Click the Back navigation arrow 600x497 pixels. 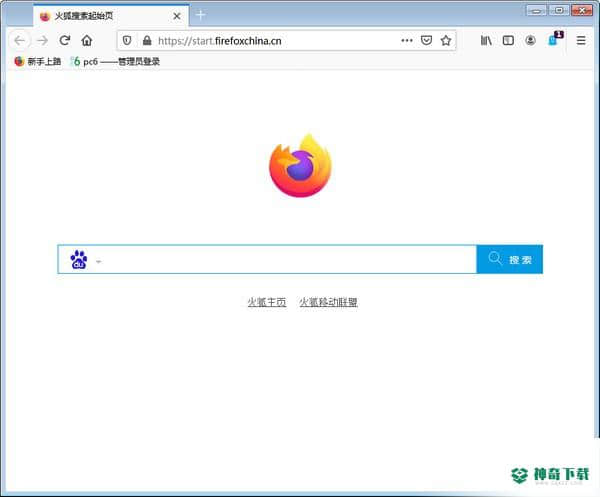20,41
